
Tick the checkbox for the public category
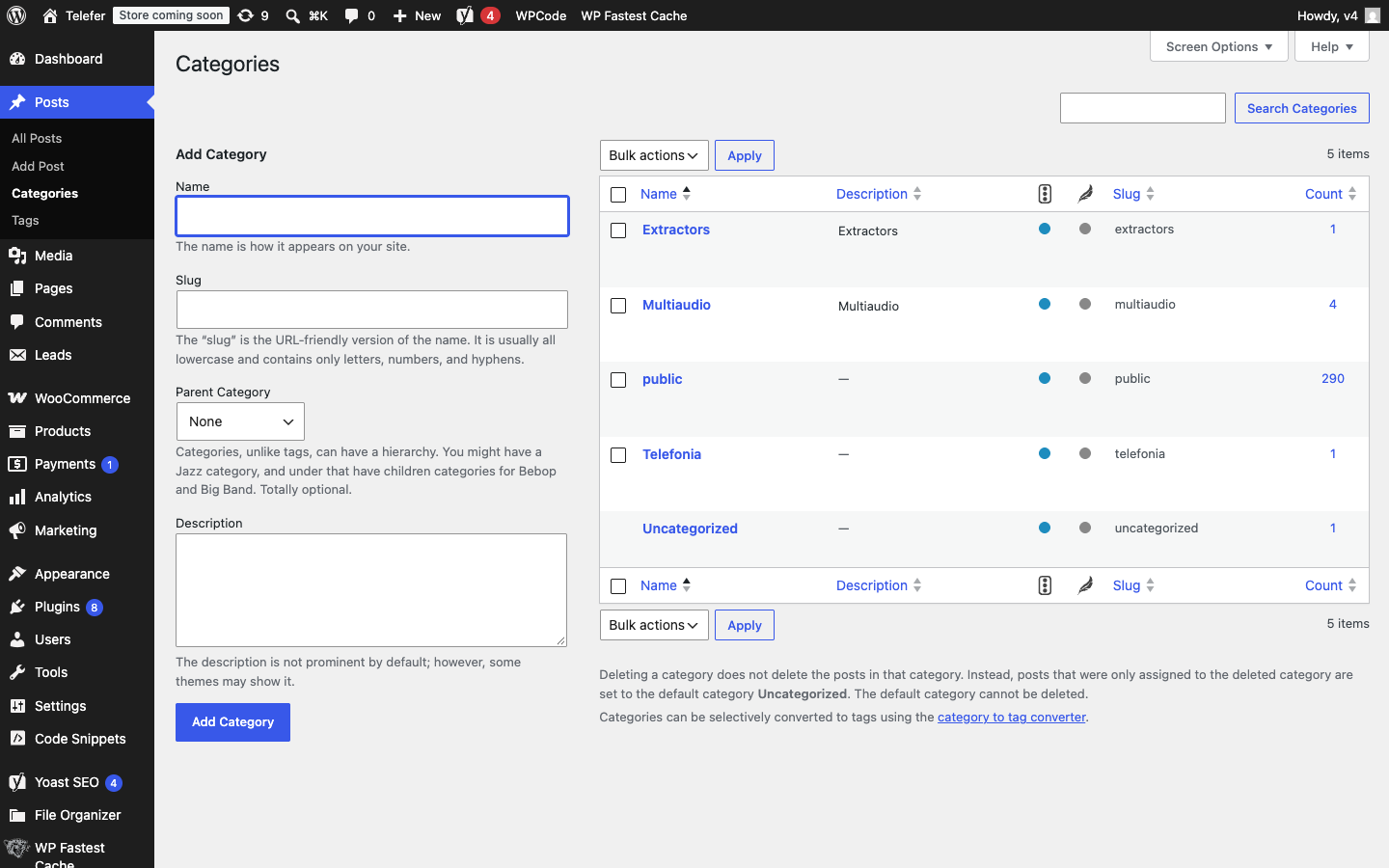coord(618,380)
